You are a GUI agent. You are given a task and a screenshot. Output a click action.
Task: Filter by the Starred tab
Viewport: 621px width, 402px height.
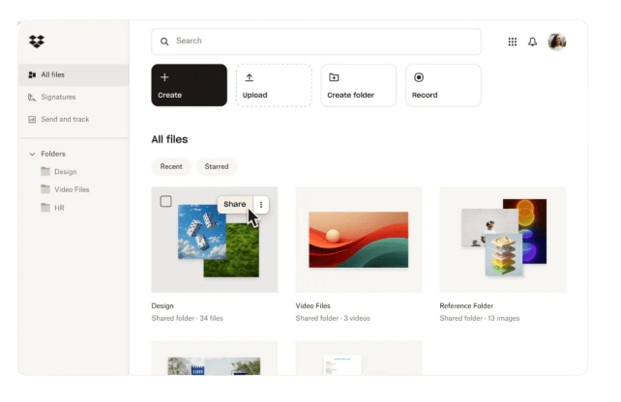pos(216,167)
